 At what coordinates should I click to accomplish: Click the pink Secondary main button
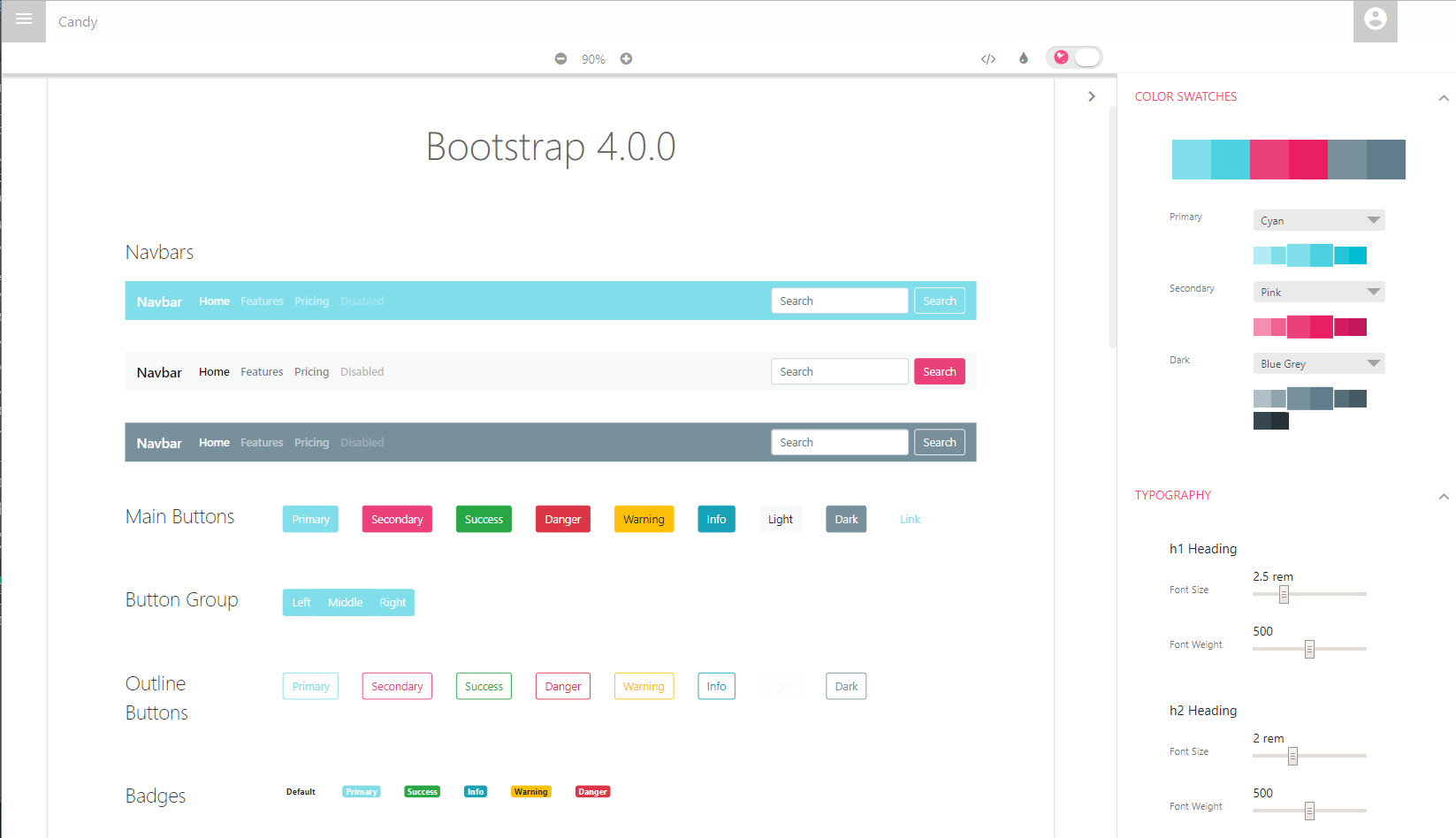397,519
